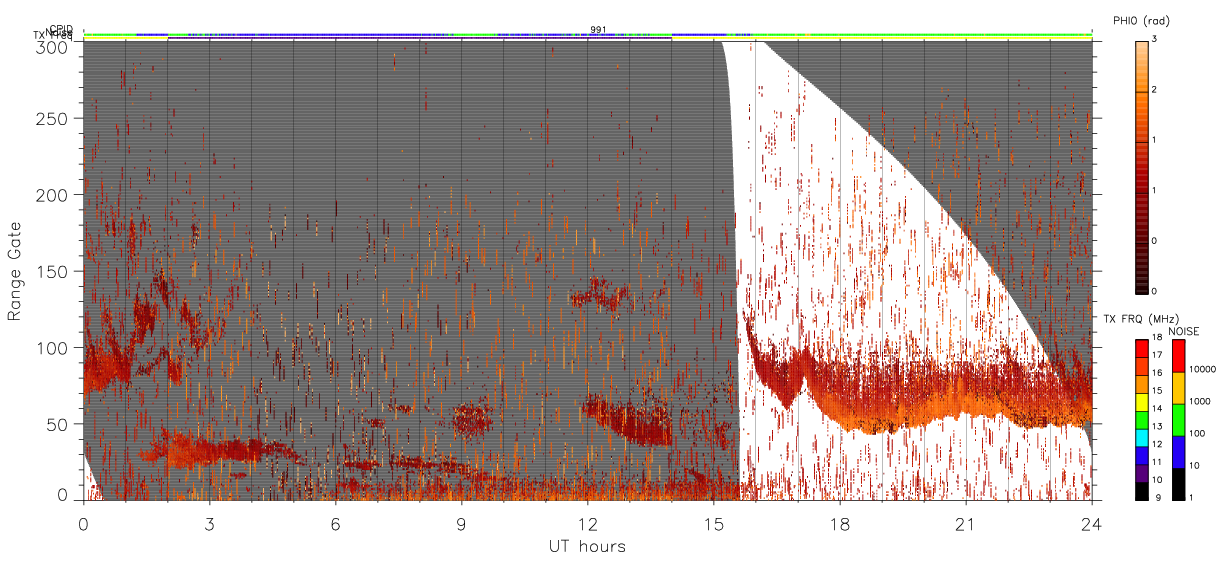Click the PHI0 colorbar label '3'

click(x=1153, y=39)
